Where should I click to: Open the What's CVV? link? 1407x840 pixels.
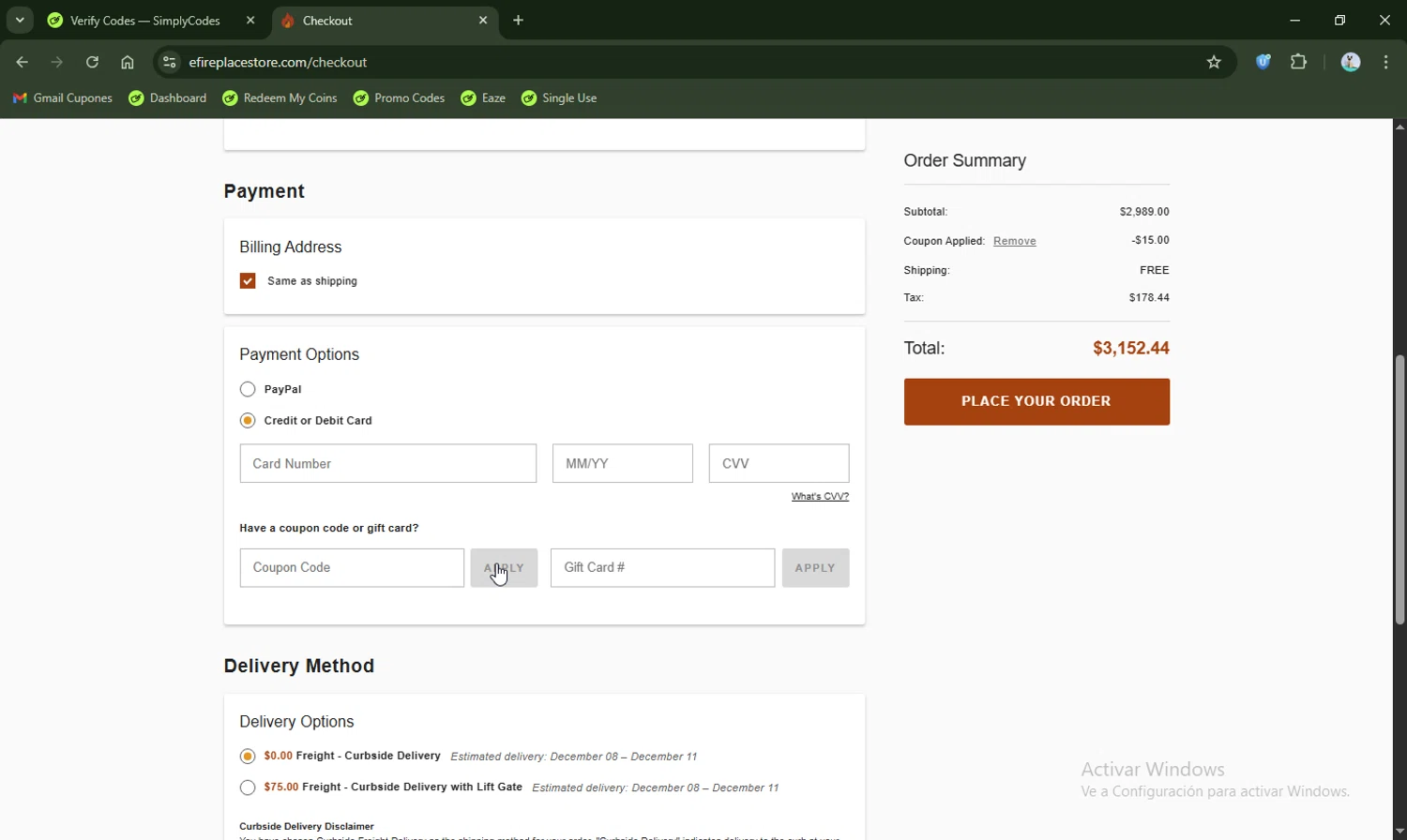pos(820,497)
